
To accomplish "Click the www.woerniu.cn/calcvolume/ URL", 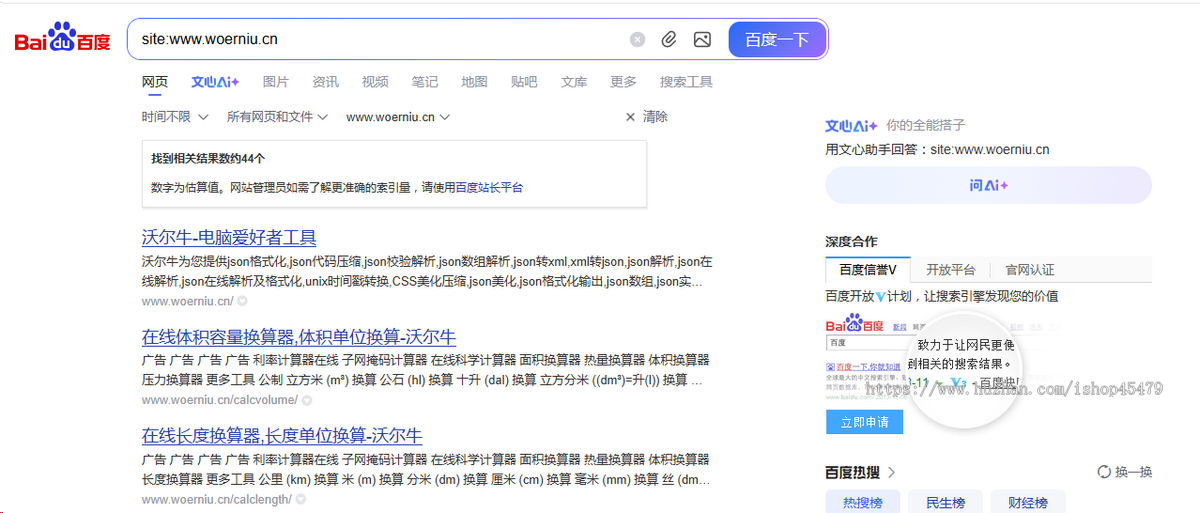I will [x=219, y=400].
